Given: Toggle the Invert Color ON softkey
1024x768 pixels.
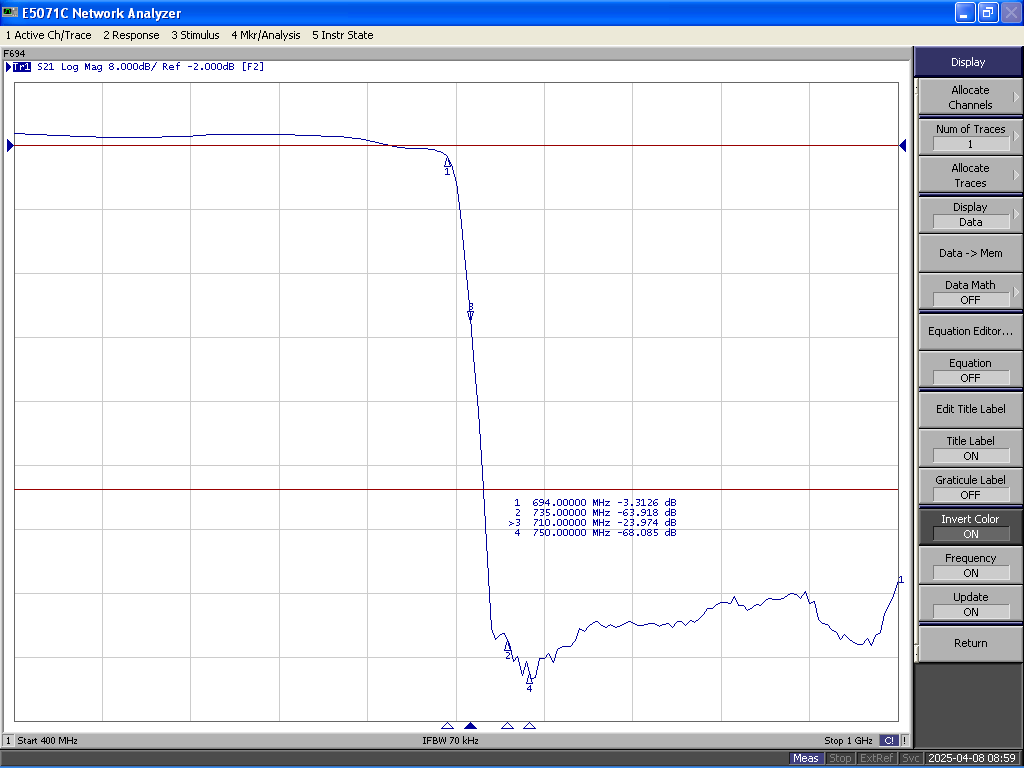Looking at the screenshot, I should pyautogui.click(x=970, y=526).
